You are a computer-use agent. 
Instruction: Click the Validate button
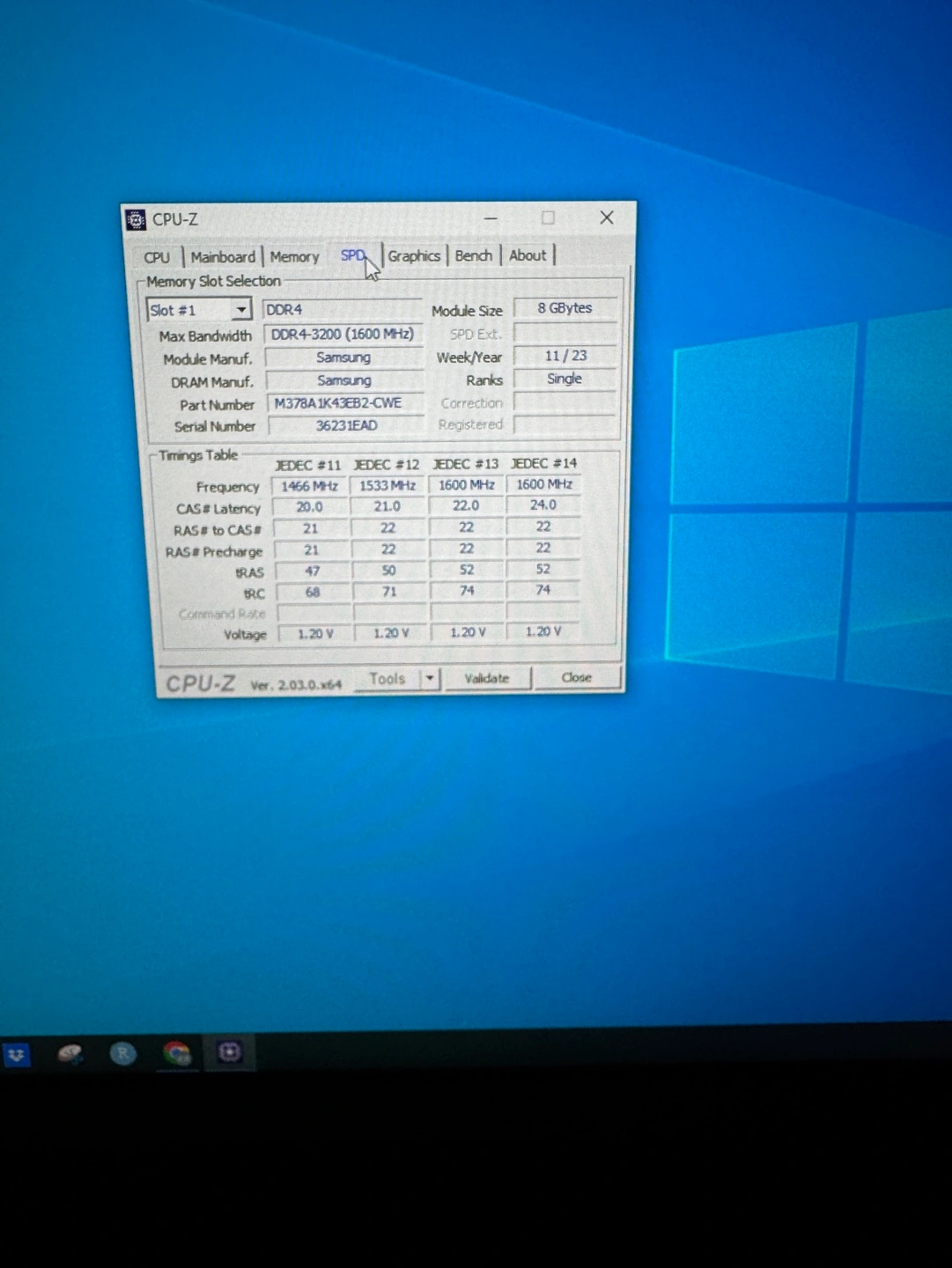487,678
